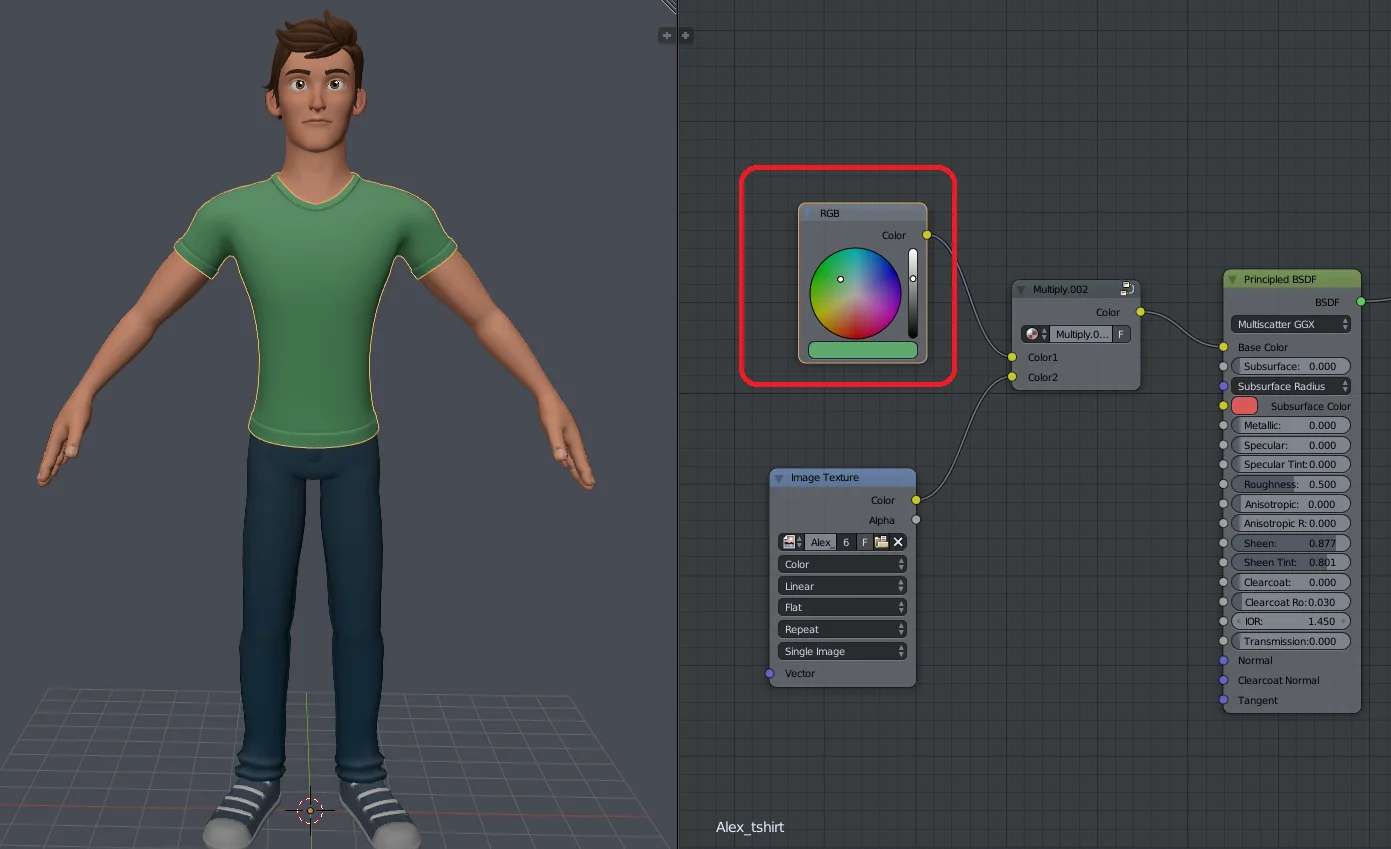This screenshot has width=1391, height=849.
Task: Open the image file browser icon on Image Texture node
Action: coord(881,542)
